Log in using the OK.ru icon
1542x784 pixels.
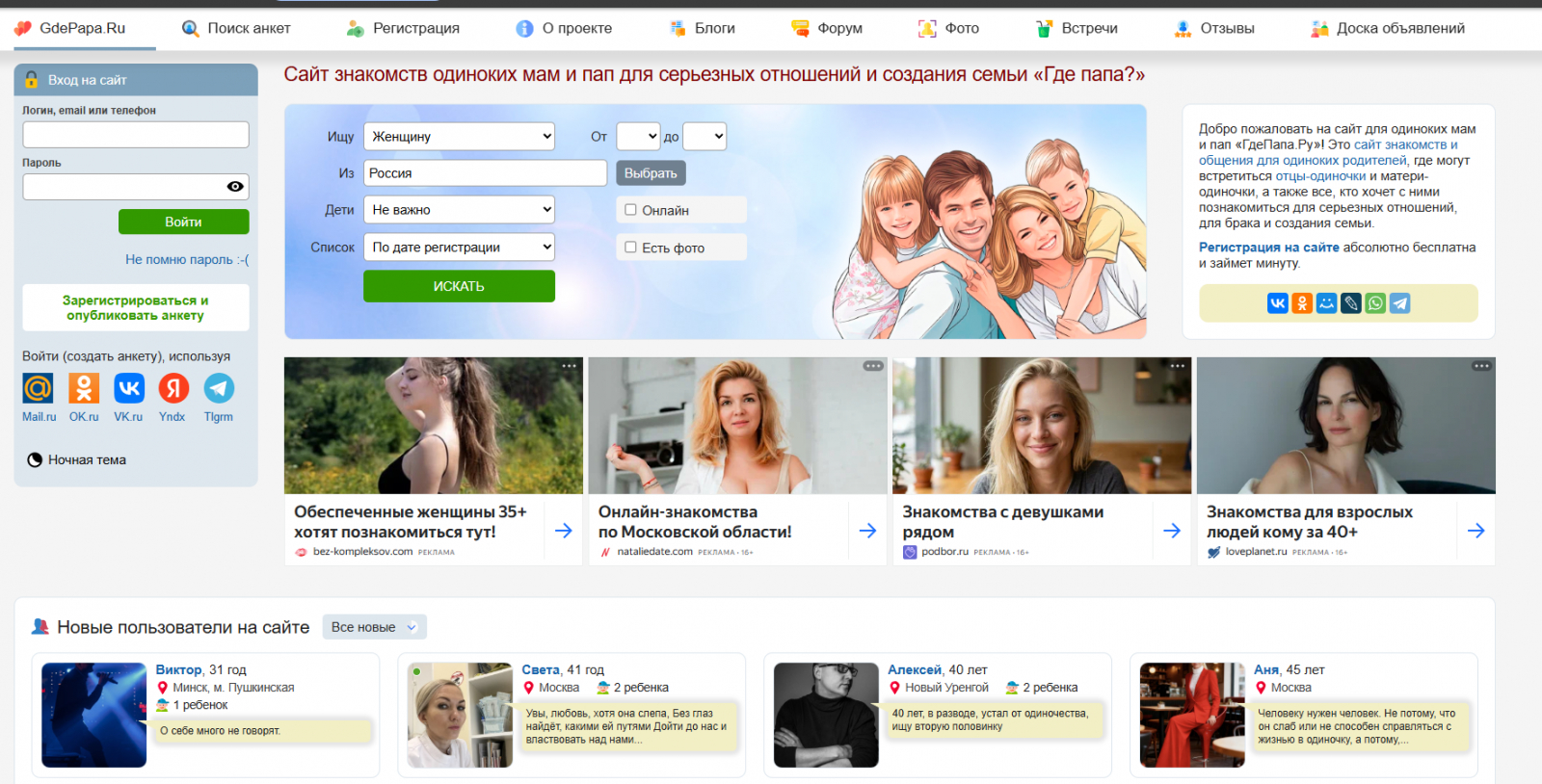click(x=84, y=388)
